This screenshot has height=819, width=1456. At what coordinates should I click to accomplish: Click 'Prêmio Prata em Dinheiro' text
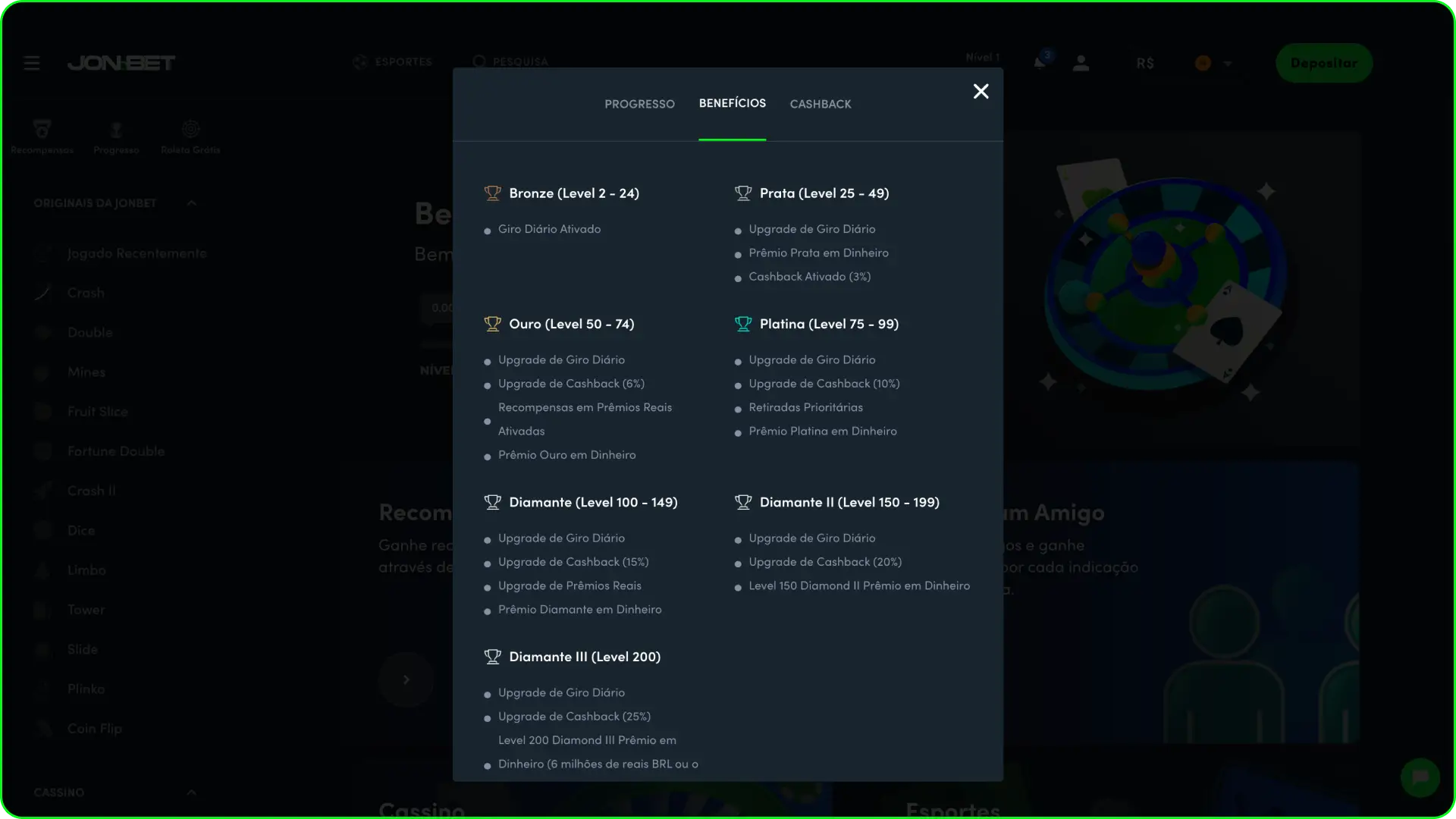818,253
